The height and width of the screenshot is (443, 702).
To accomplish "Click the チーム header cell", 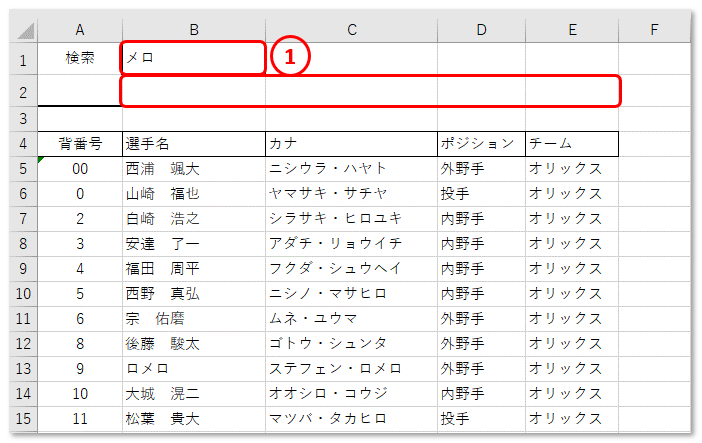I will tap(572, 144).
